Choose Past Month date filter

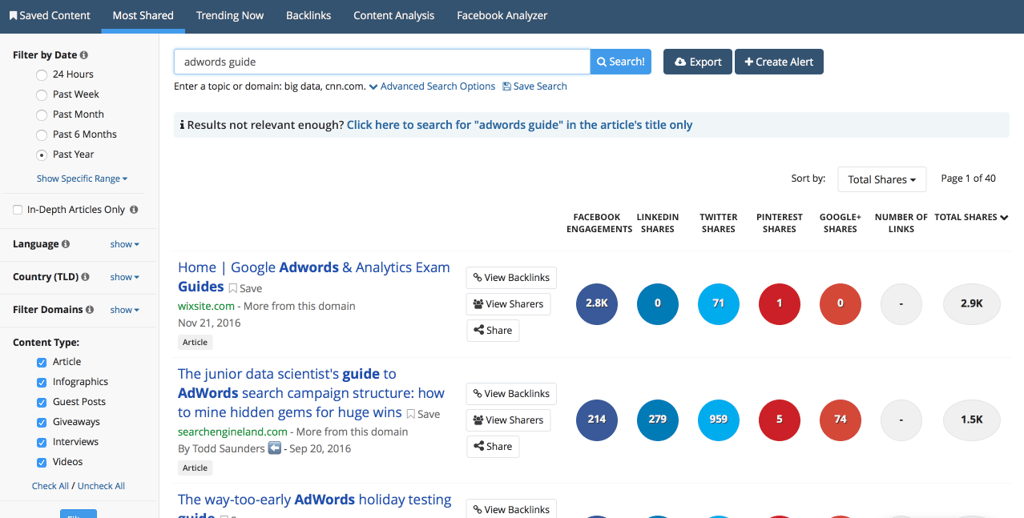[x=42, y=115]
